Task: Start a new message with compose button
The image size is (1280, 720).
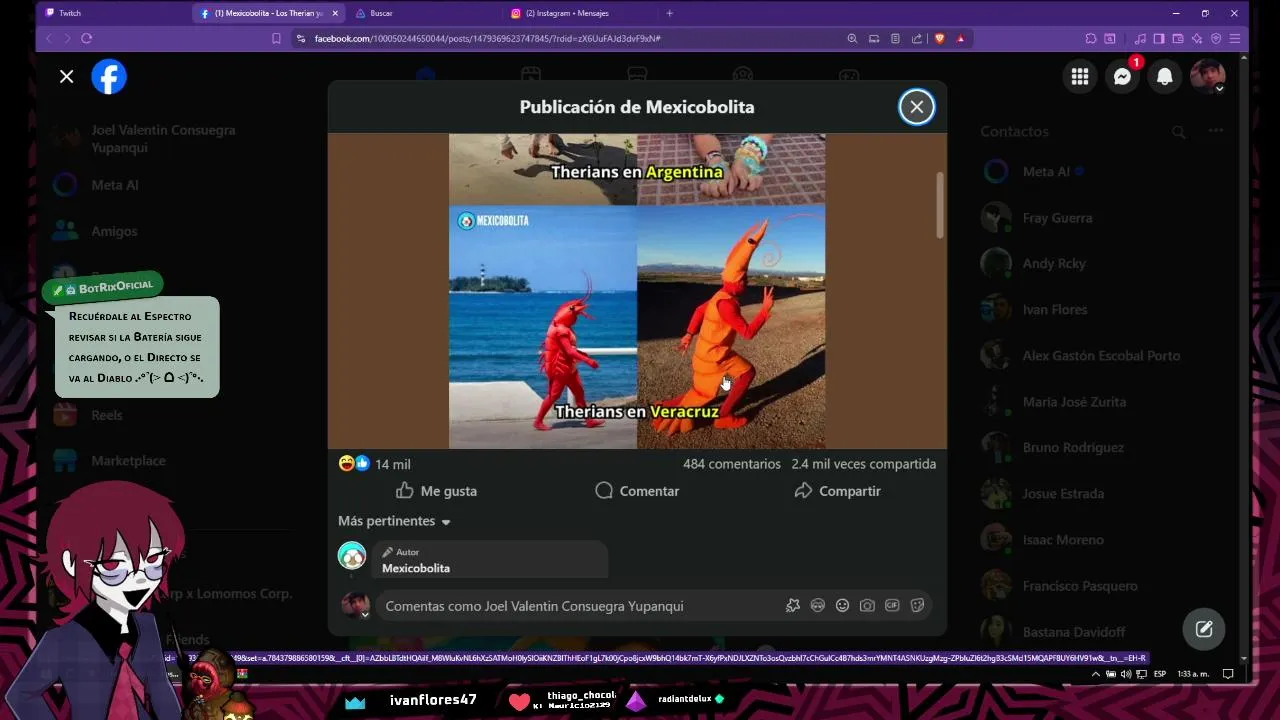Action: (x=1204, y=629)
